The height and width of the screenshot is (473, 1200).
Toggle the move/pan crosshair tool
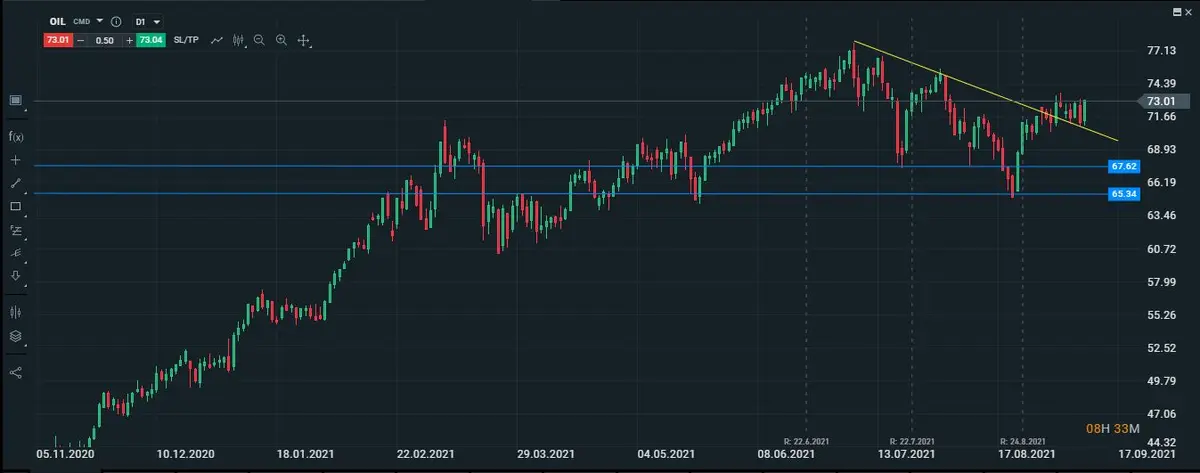[304, 40]
